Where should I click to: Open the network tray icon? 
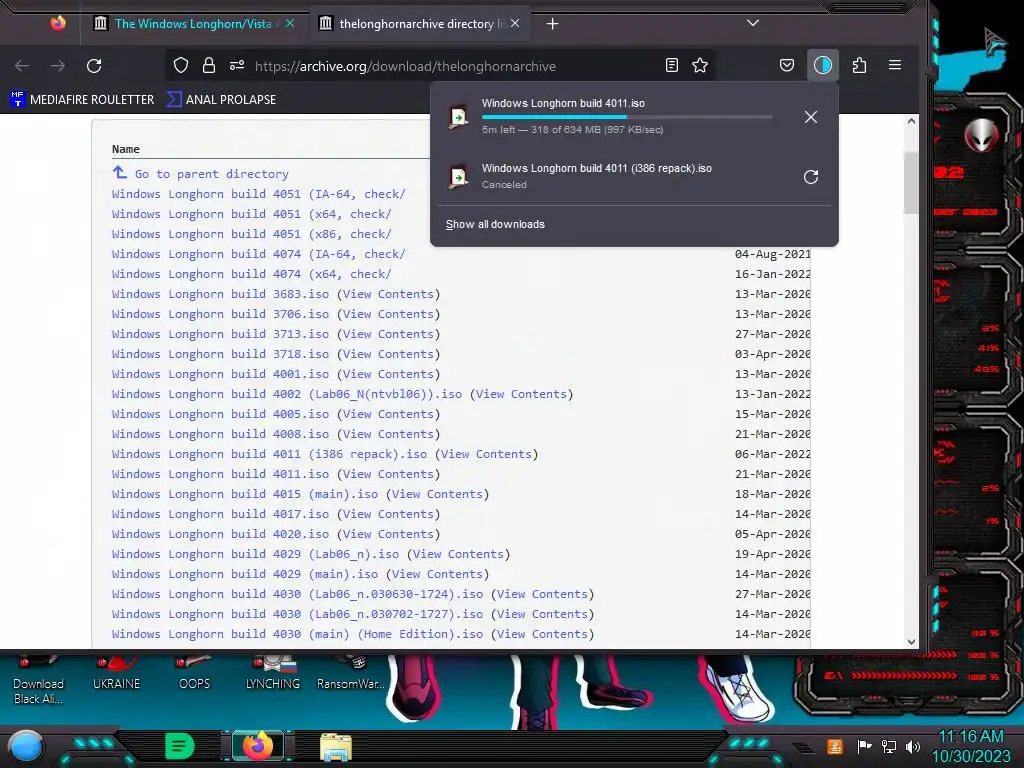point(889,746)
